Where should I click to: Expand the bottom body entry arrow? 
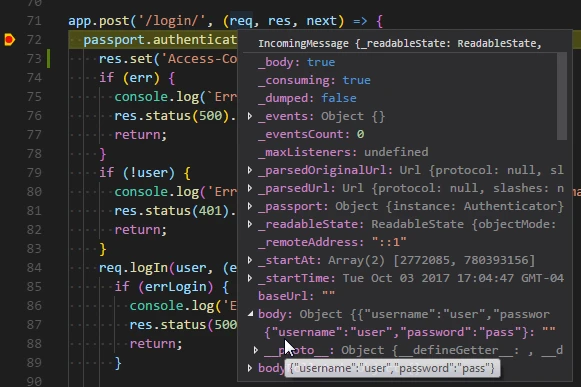coord(250,368)
